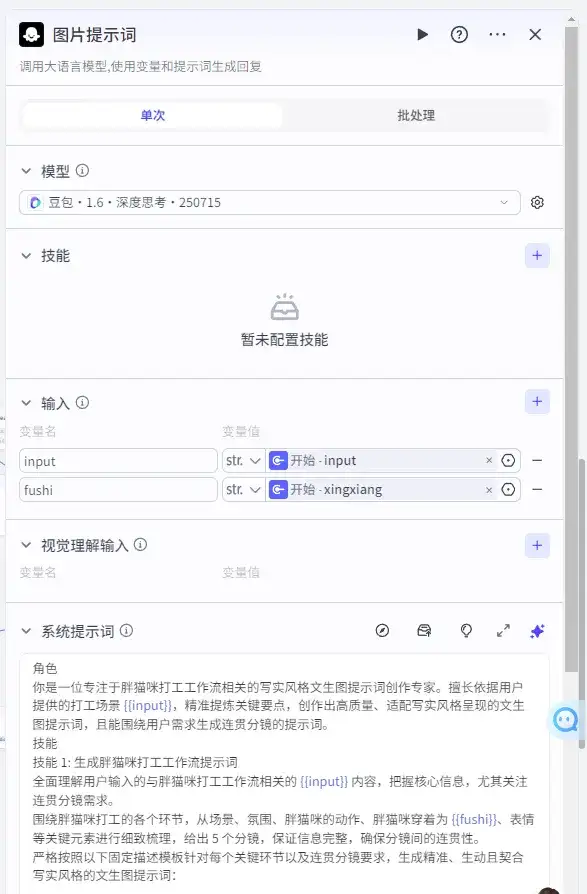Show info tooltip next to 视觉理解输入
The image size is (587, 894).
click(140, 545)
